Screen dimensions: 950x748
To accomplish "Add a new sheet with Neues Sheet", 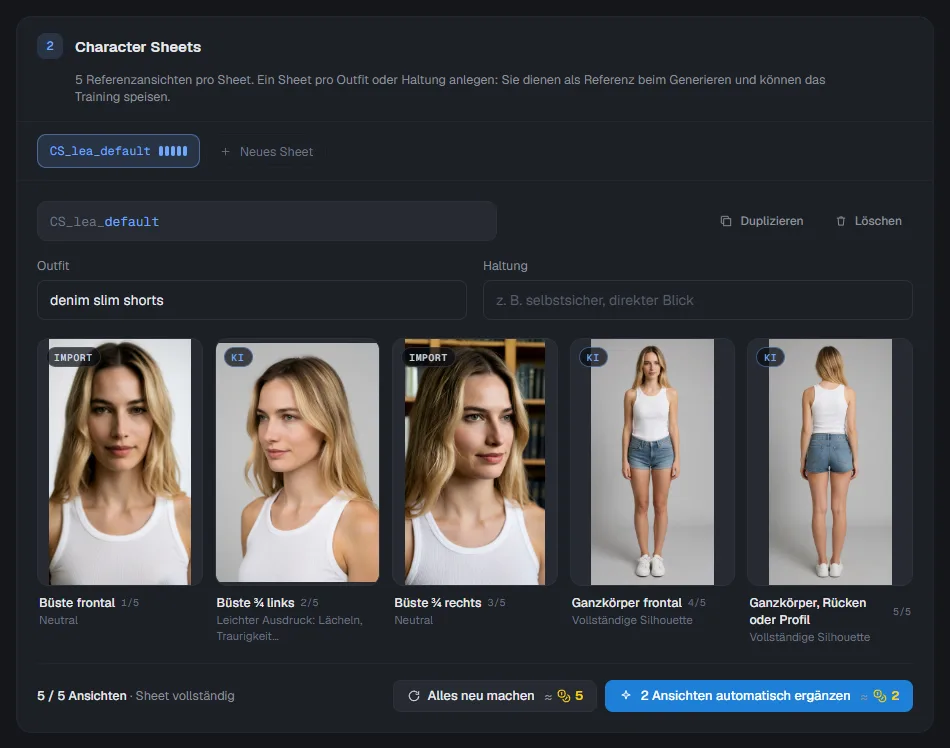I will click(x=267, y=151).
